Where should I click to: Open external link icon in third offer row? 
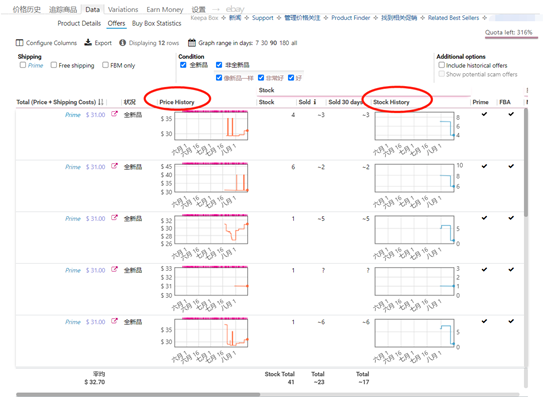pyautogui.click(x=114, y=218)
